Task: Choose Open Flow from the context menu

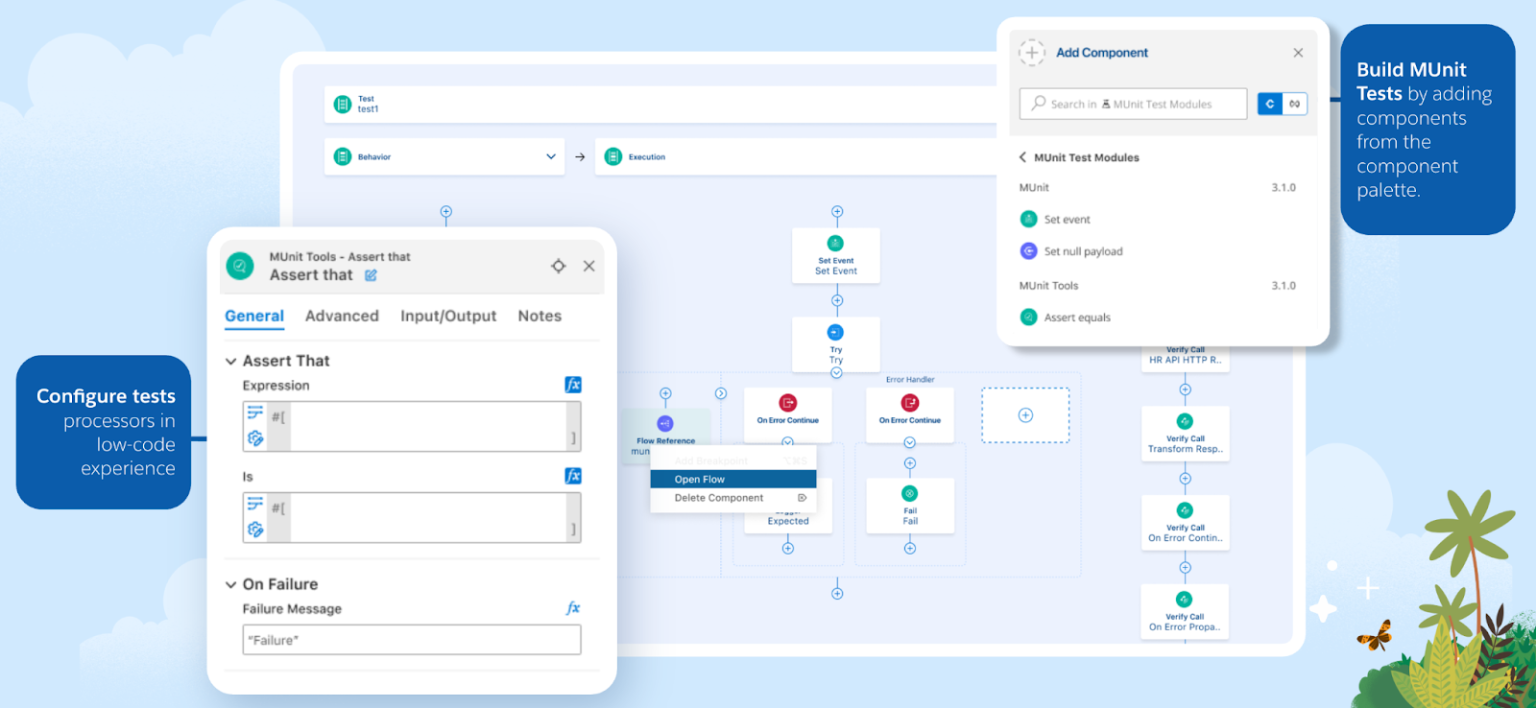Action: click(x=733, y=479)
